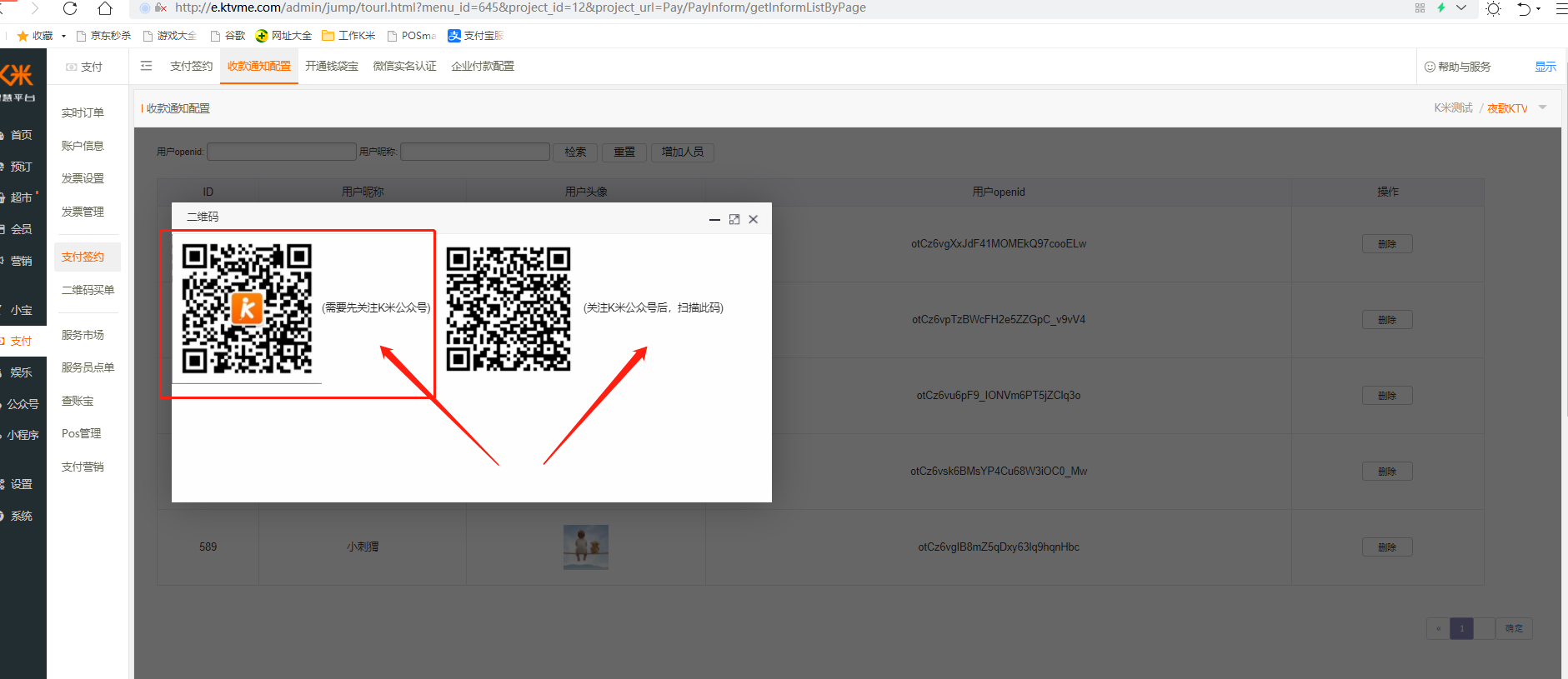
Task: Switch to the 企业付款配置 tab
Action: tap(483, 66)
